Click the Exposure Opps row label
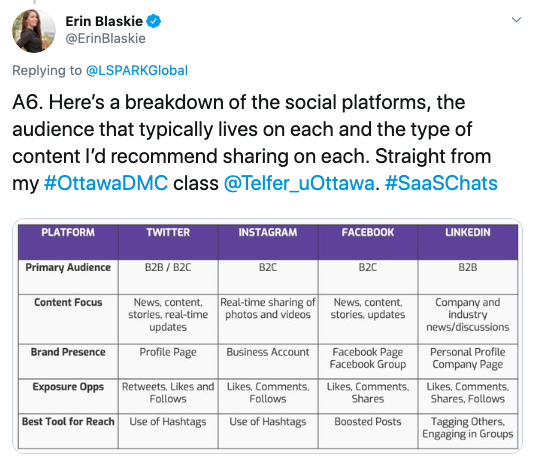The height and width of the screenshot is (467, 536). tap(68, 387)
